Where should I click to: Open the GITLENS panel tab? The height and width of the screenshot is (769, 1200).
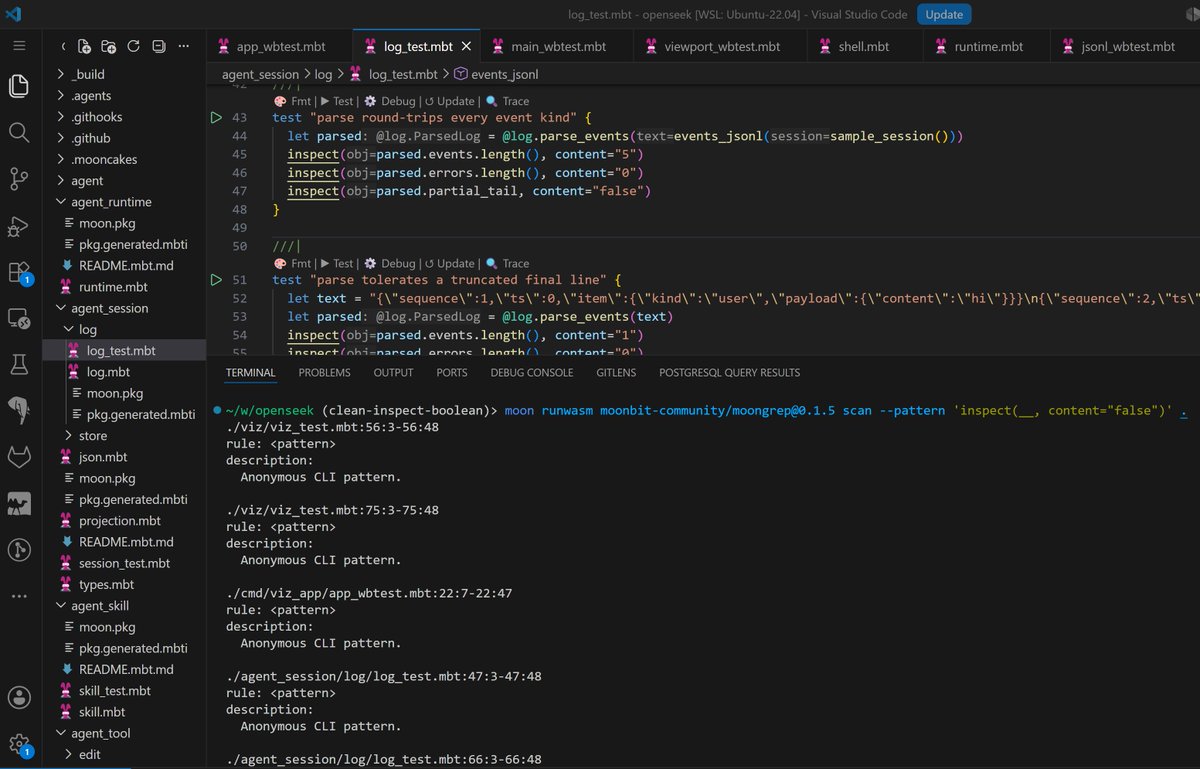616,373
